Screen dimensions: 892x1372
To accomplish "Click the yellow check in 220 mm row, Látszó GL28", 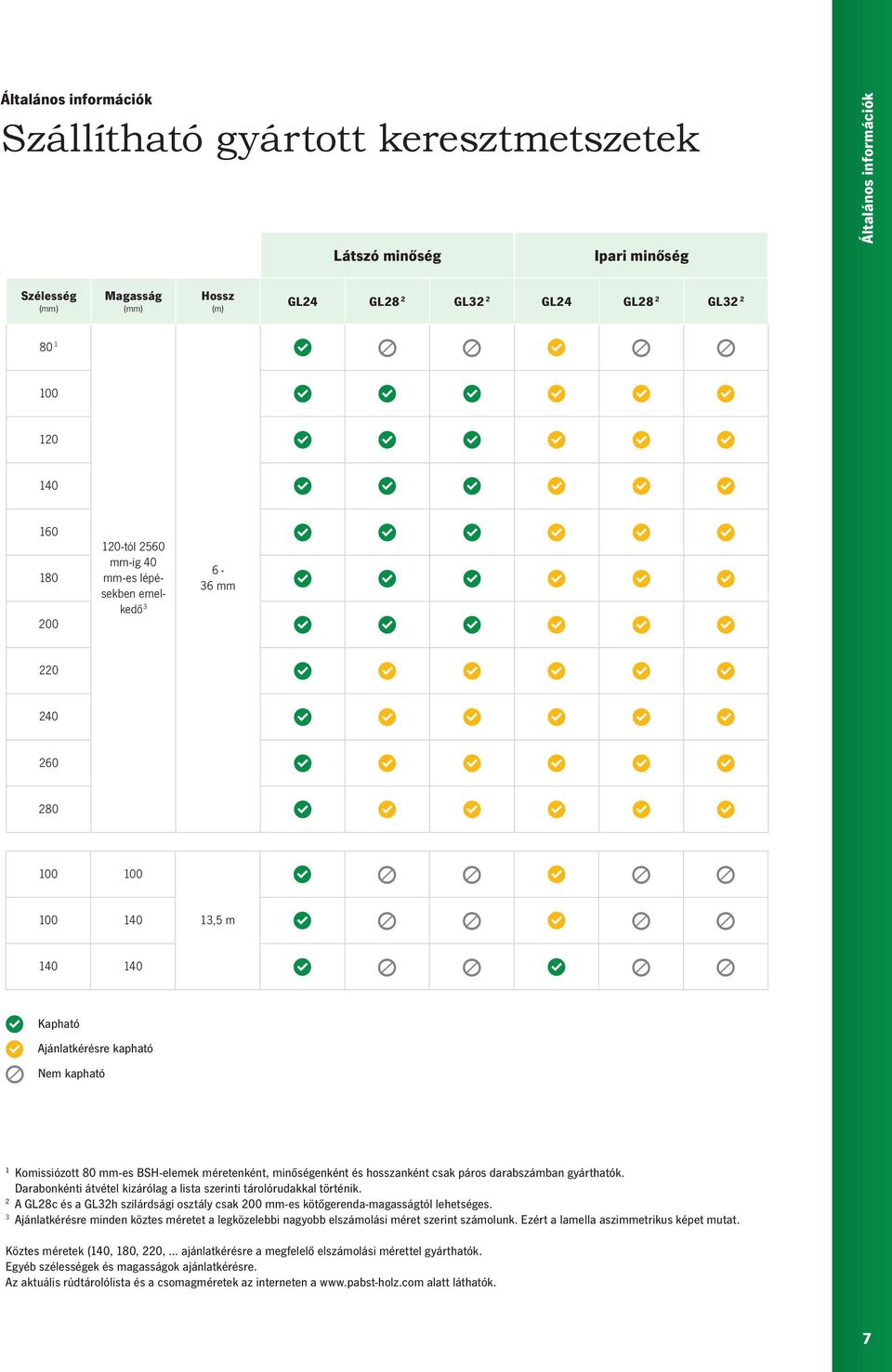I will pos(387,671).
